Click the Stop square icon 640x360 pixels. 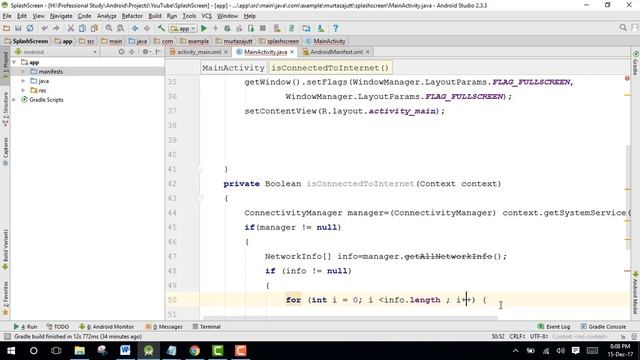coord(263,28)
